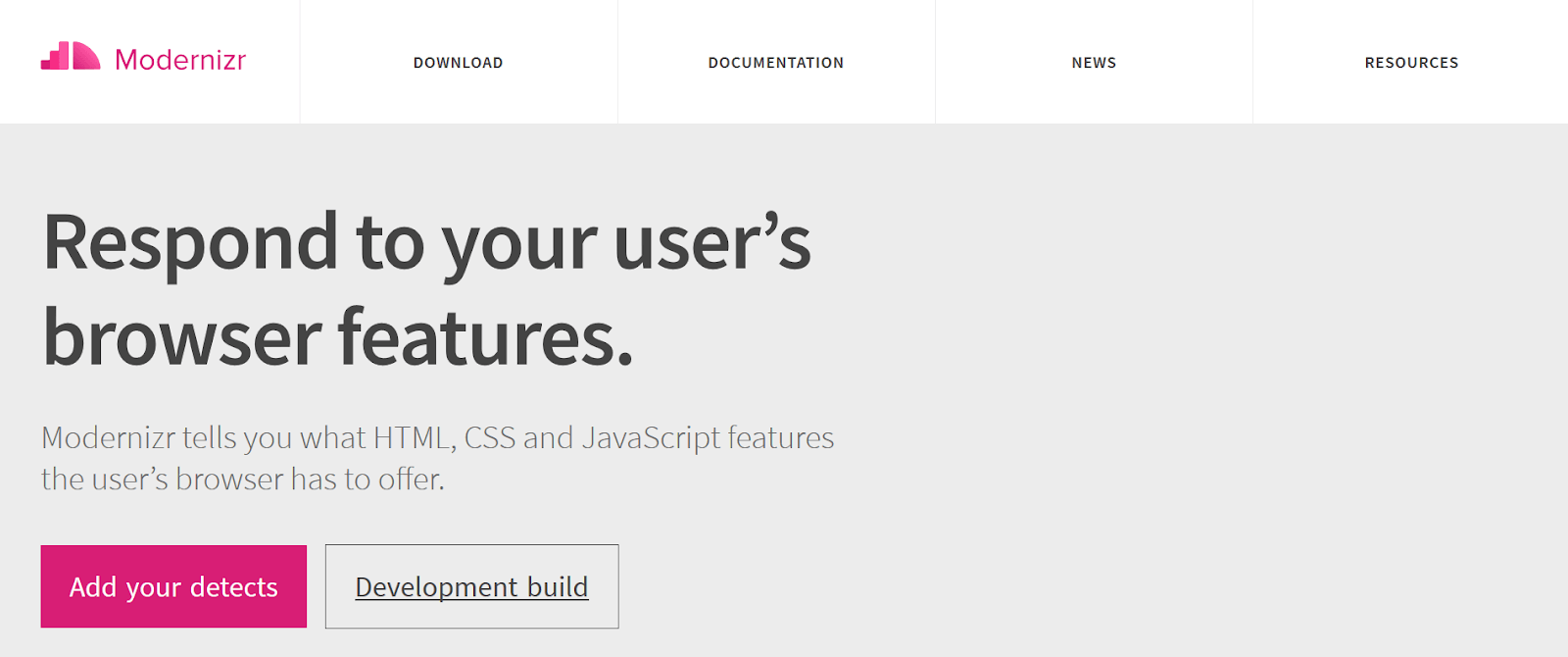Click the word HTML in the tagline
The image size is (1568, 657).
(x=415, y=437)
